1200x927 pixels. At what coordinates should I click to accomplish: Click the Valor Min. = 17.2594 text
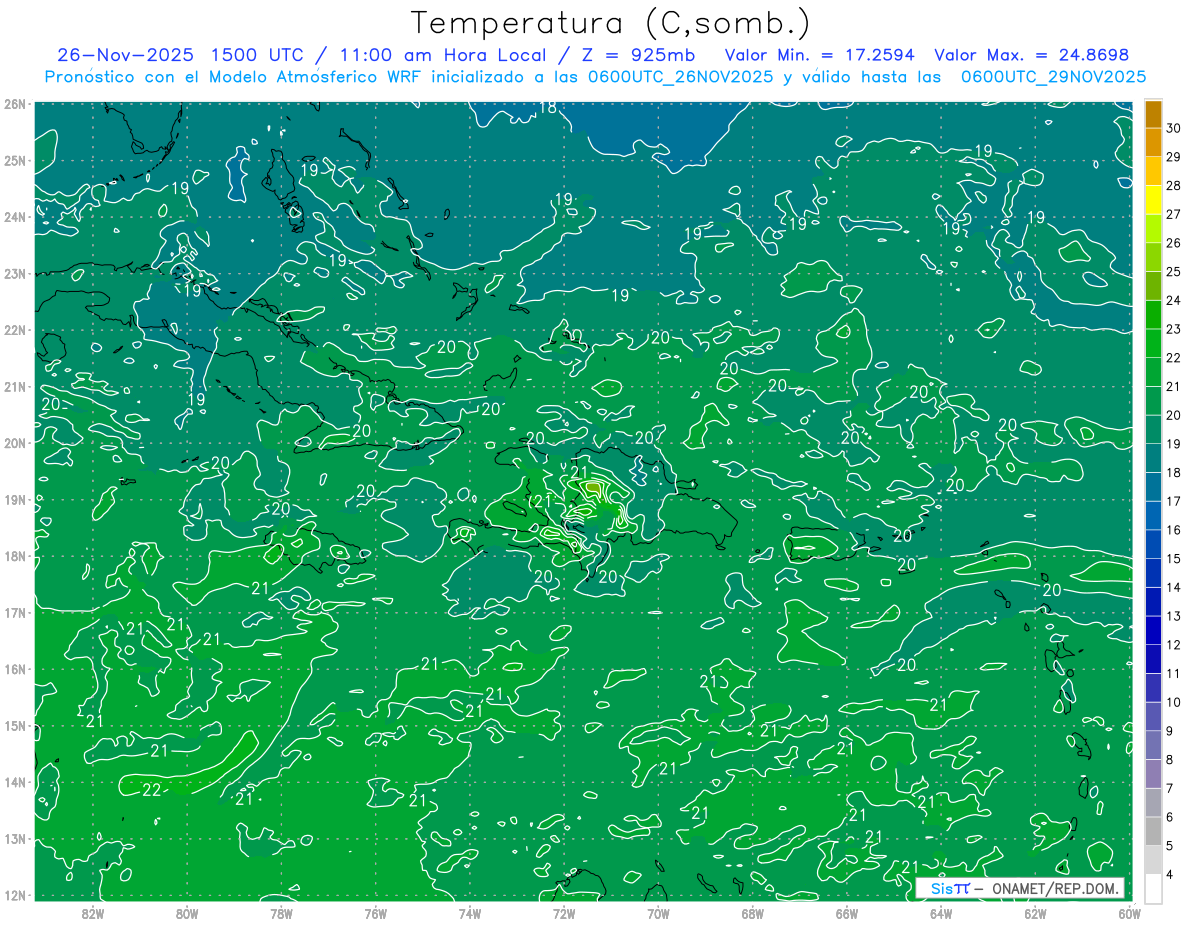[x=820, y=55]
